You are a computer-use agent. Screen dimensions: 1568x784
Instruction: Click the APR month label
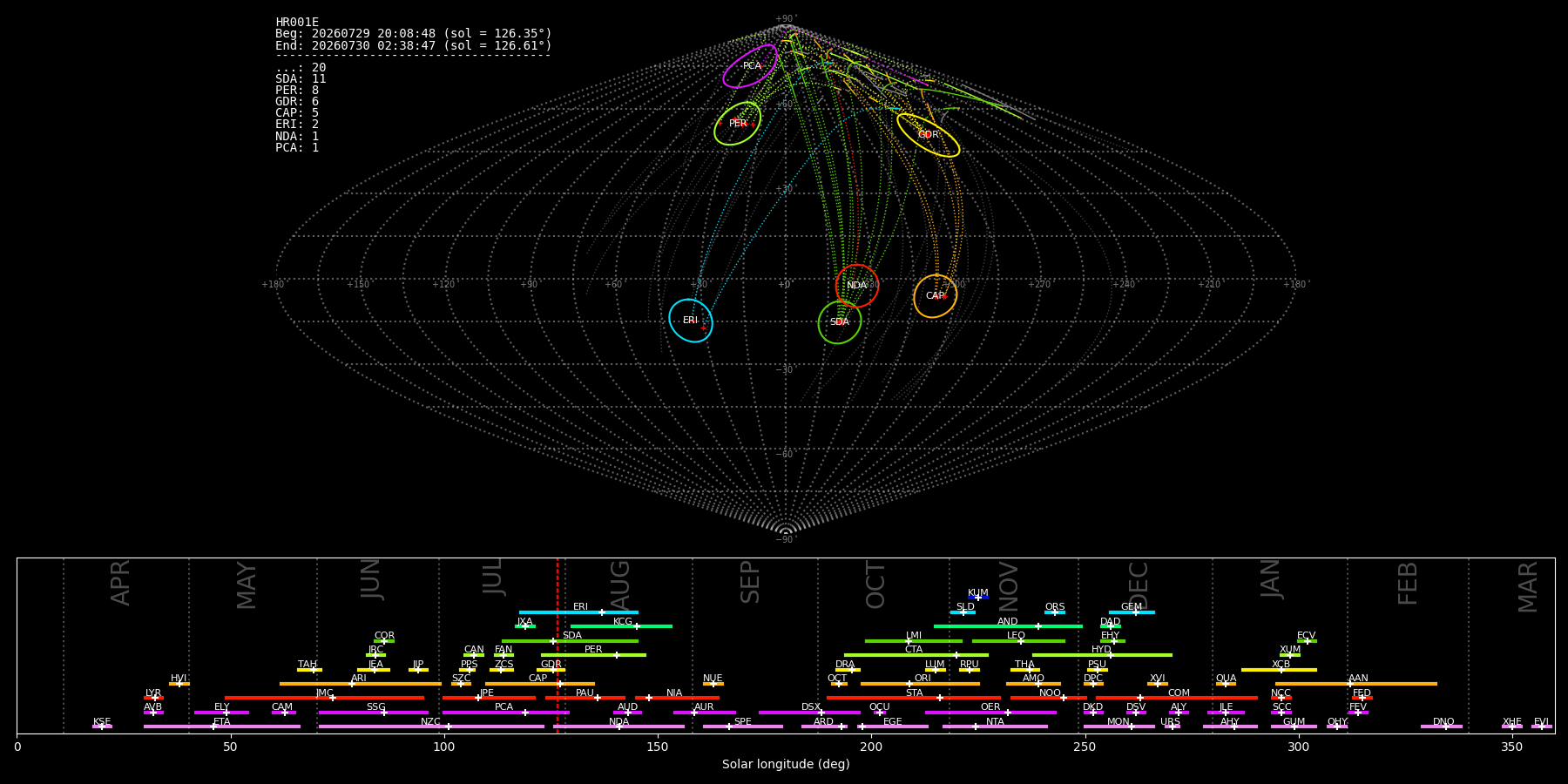pos(120,583)
